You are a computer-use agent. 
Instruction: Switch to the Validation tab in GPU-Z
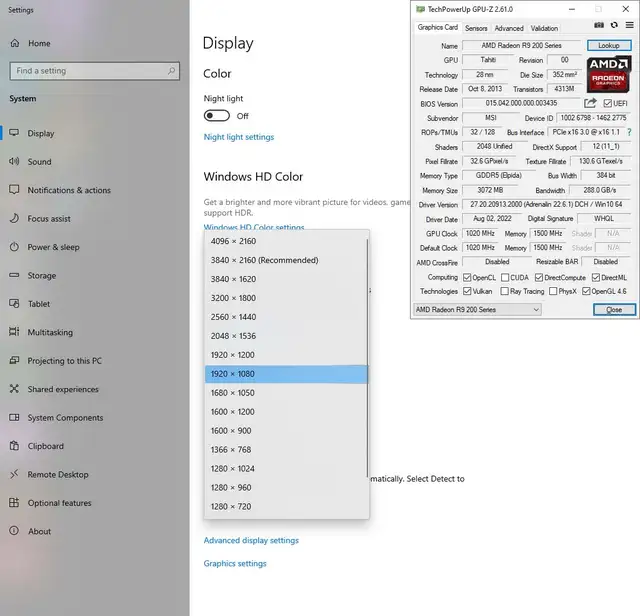544,28
